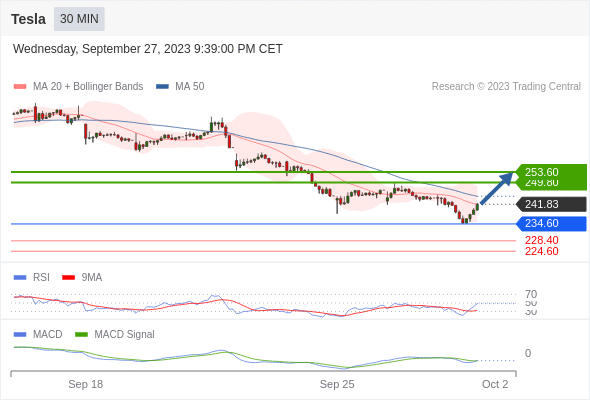Click the MACD Signal legend label
Screen dimensions: 590x400
[125, 335]
